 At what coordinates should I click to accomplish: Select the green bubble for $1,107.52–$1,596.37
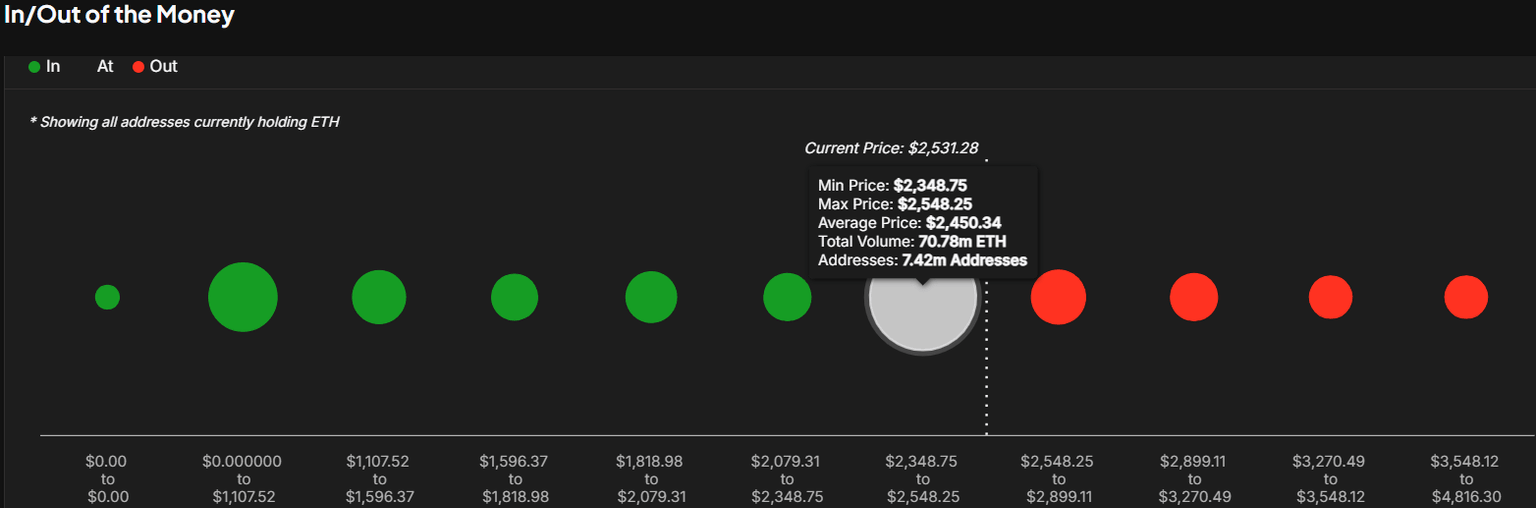379,297
